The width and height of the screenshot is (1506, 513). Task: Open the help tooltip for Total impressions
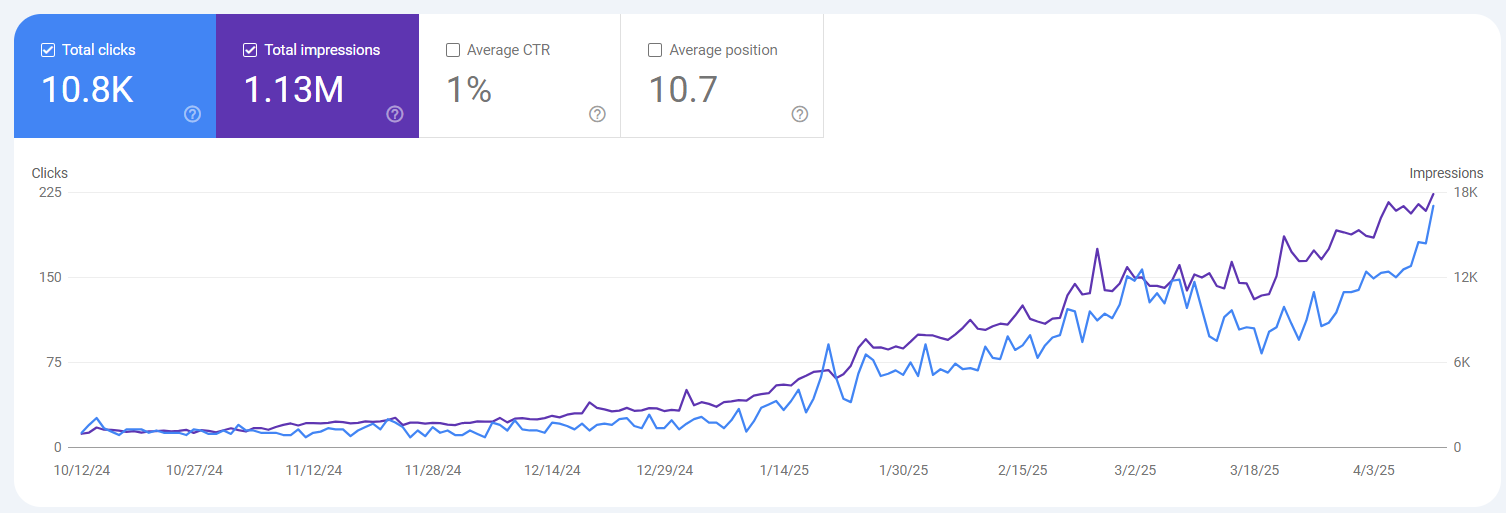tap(395, 114)
